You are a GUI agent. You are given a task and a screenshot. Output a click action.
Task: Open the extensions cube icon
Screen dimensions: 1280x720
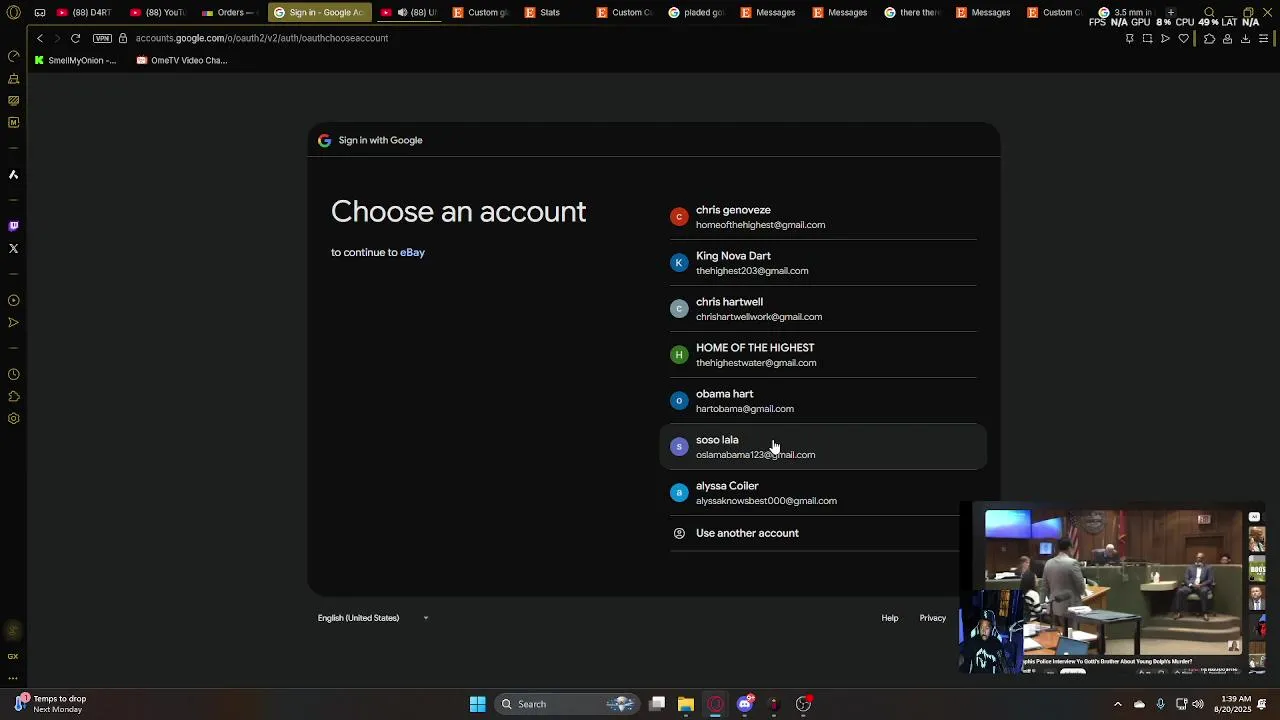tap(1209, 38)
